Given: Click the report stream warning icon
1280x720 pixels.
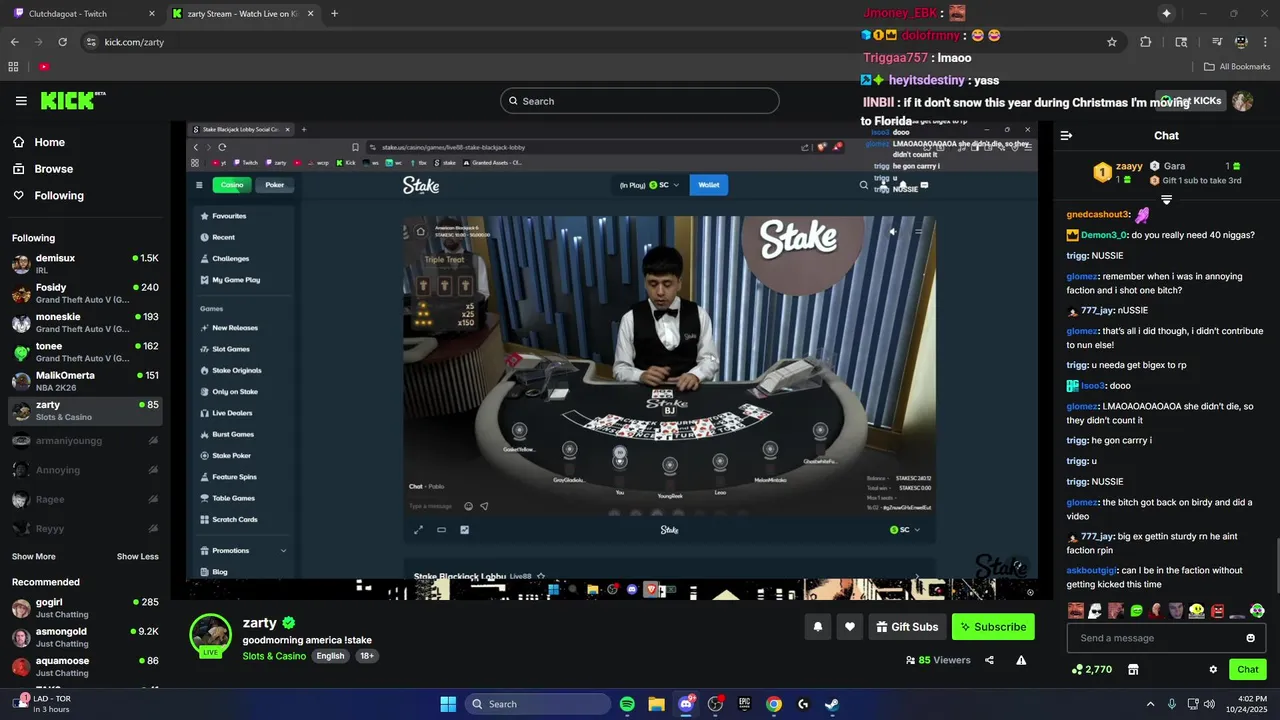Looking at the screenshot, I should (1021, 660).
